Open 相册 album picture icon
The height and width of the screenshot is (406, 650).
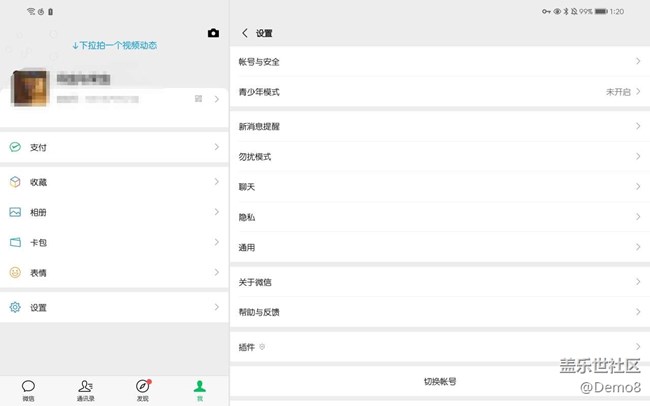[x=15, y=212]
